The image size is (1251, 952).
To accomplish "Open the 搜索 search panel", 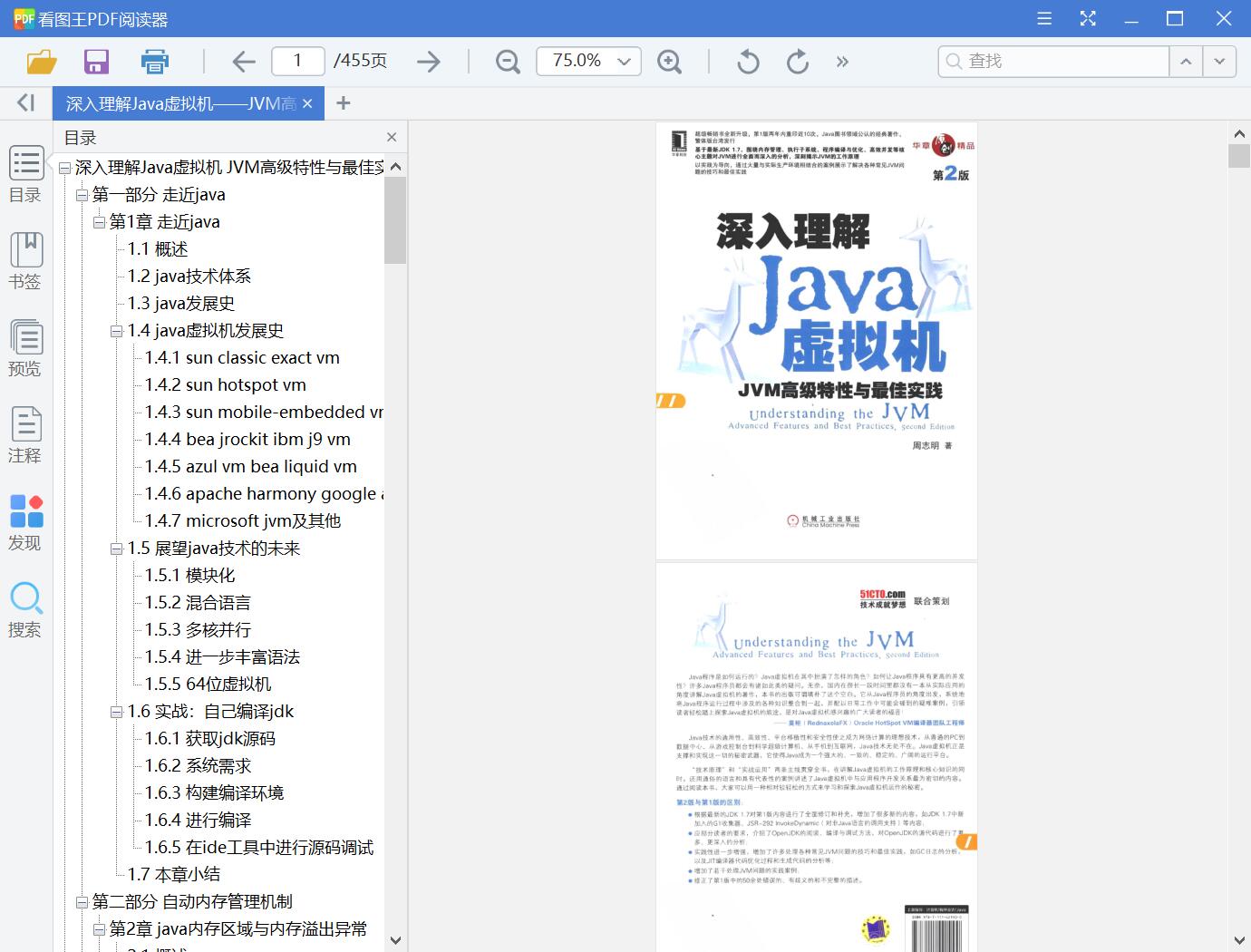I will pos(25,609).
